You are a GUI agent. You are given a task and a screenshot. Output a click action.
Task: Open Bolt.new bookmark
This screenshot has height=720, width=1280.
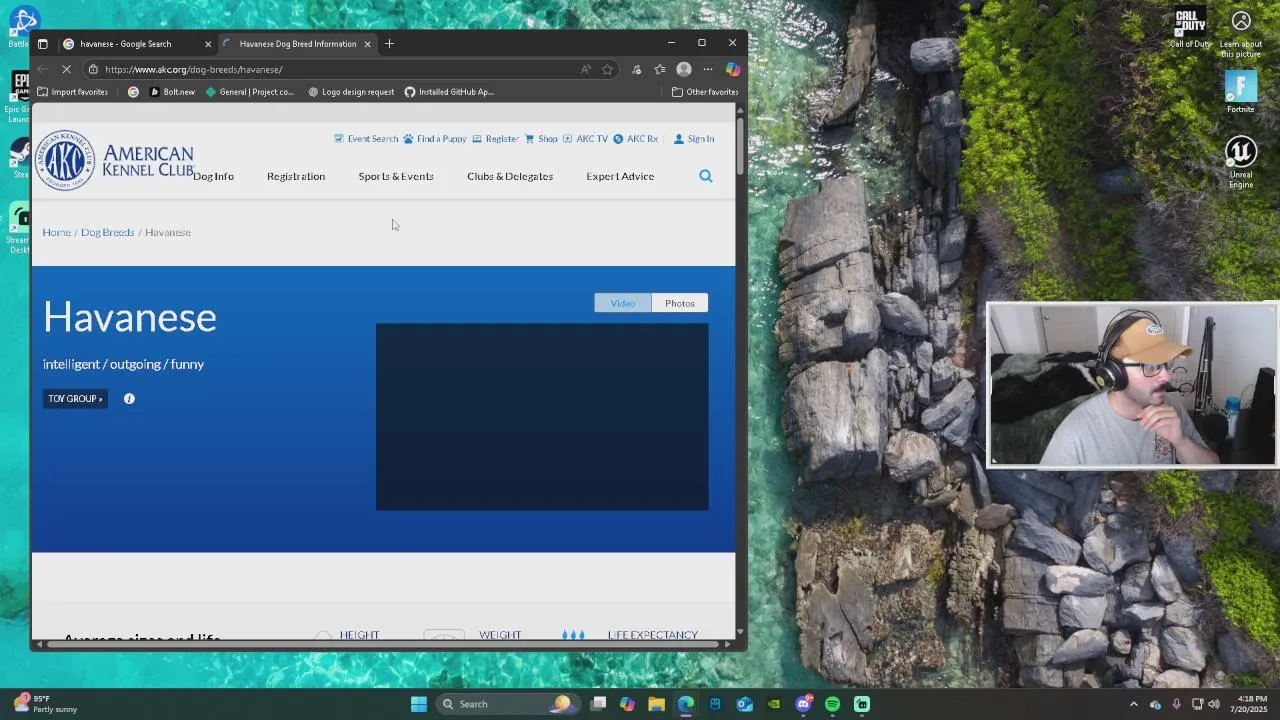[172, 92]
